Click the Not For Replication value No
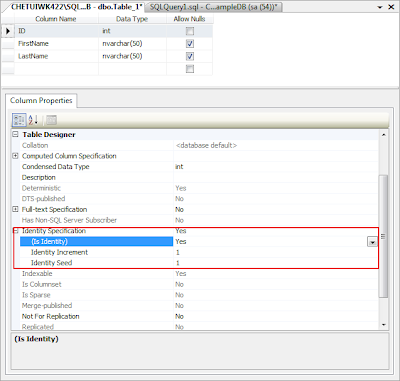 [180, 316]
